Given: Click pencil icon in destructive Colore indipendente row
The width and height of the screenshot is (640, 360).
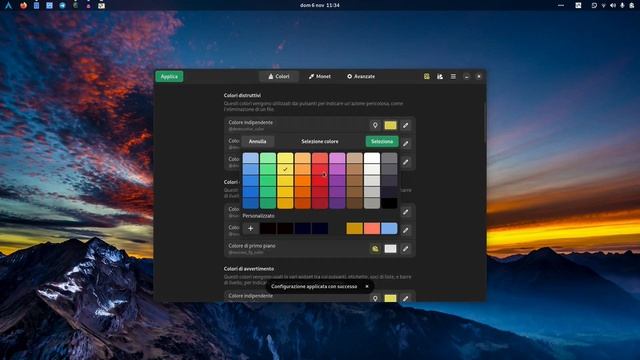Looking at the screenshot, I should click(x=405, y=125).
